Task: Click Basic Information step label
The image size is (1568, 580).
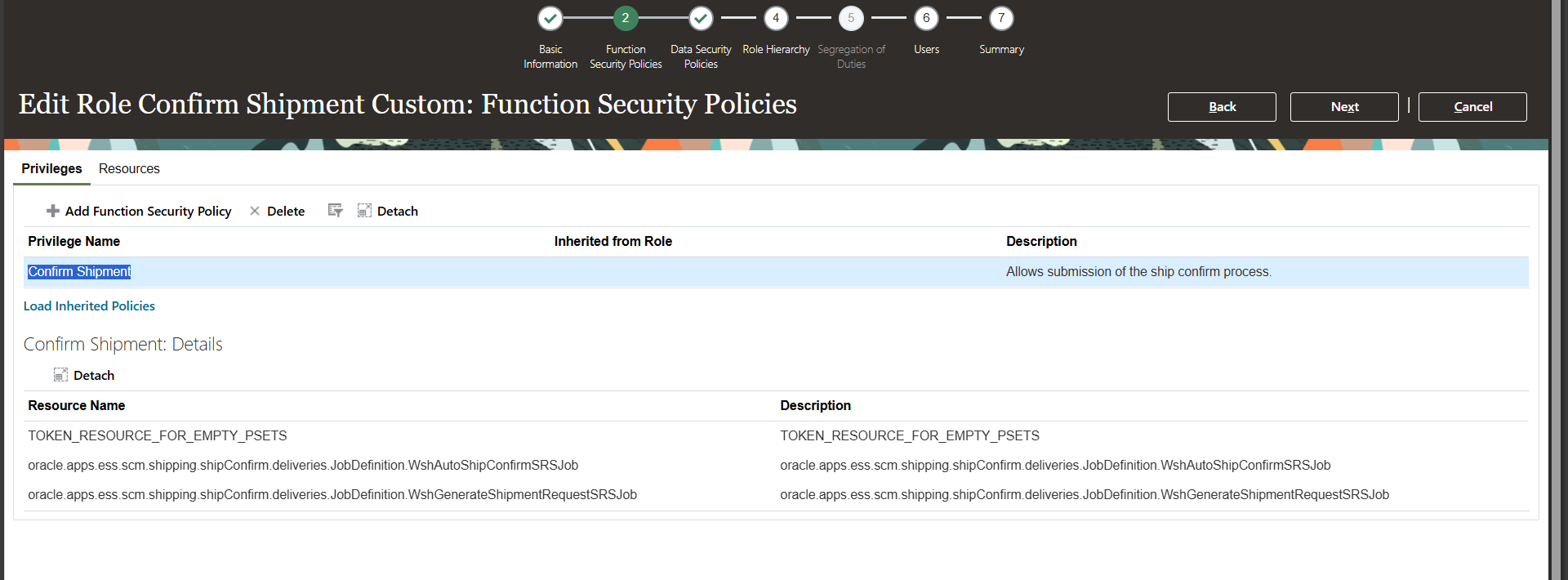Action: pyautogui.click(x=550, y=56)
